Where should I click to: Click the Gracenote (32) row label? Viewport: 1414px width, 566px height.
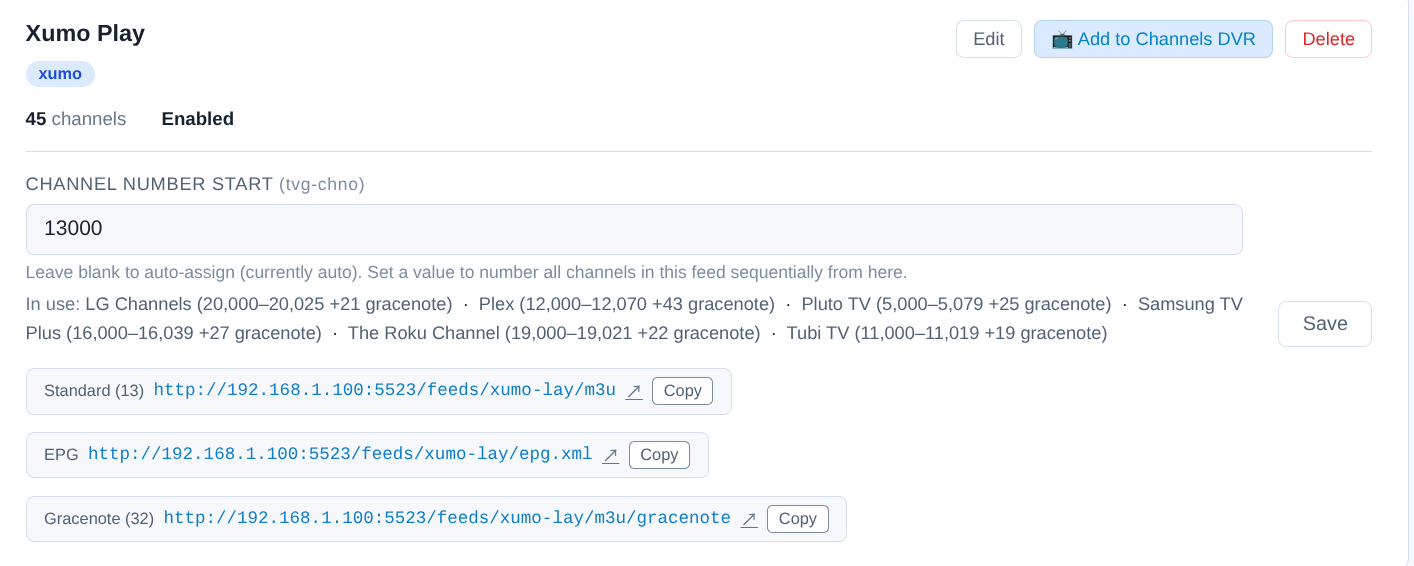[99, 519]
